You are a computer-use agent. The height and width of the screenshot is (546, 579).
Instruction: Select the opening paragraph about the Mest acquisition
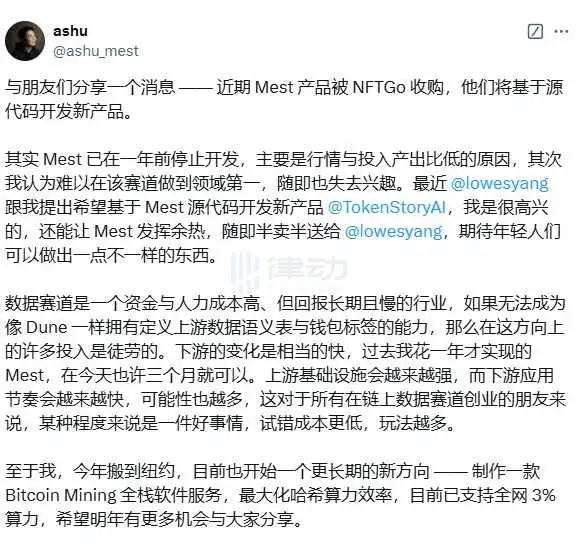point(284,99)
